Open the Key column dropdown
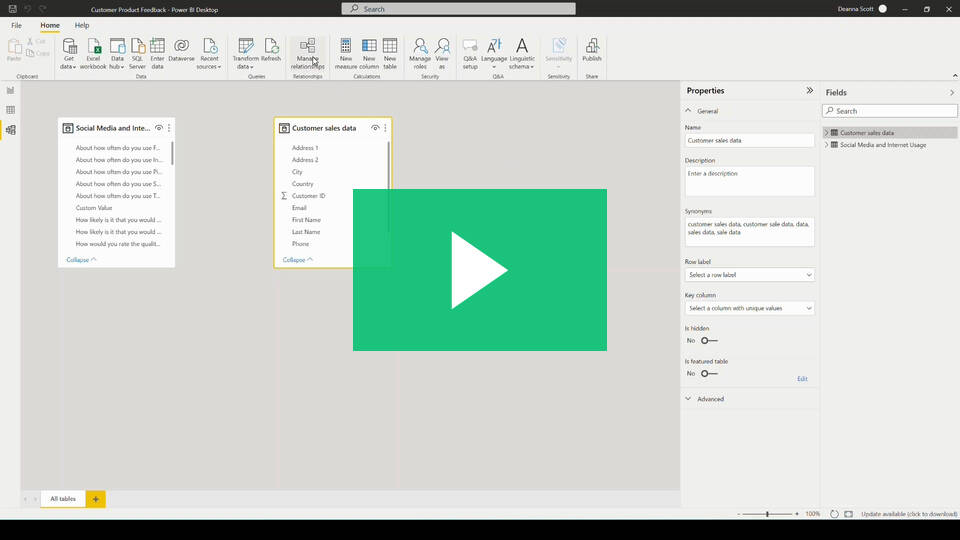960x540 pixels. point(749,308)
